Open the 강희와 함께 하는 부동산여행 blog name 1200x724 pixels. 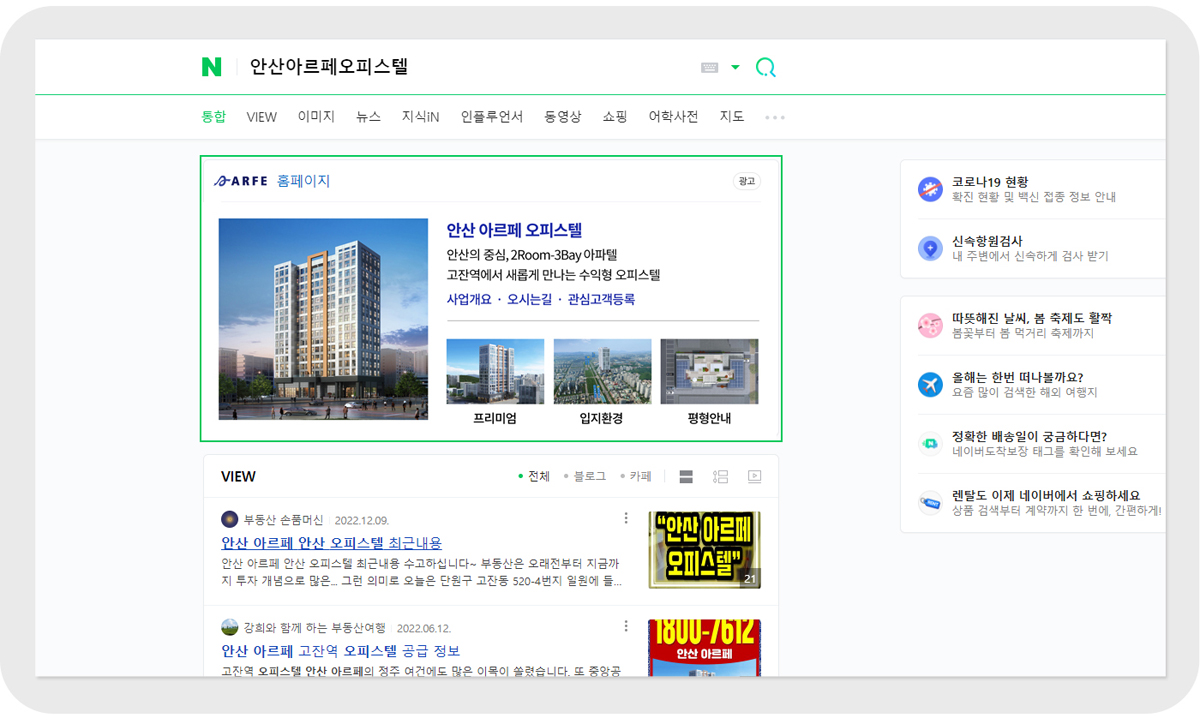(315, 628)
